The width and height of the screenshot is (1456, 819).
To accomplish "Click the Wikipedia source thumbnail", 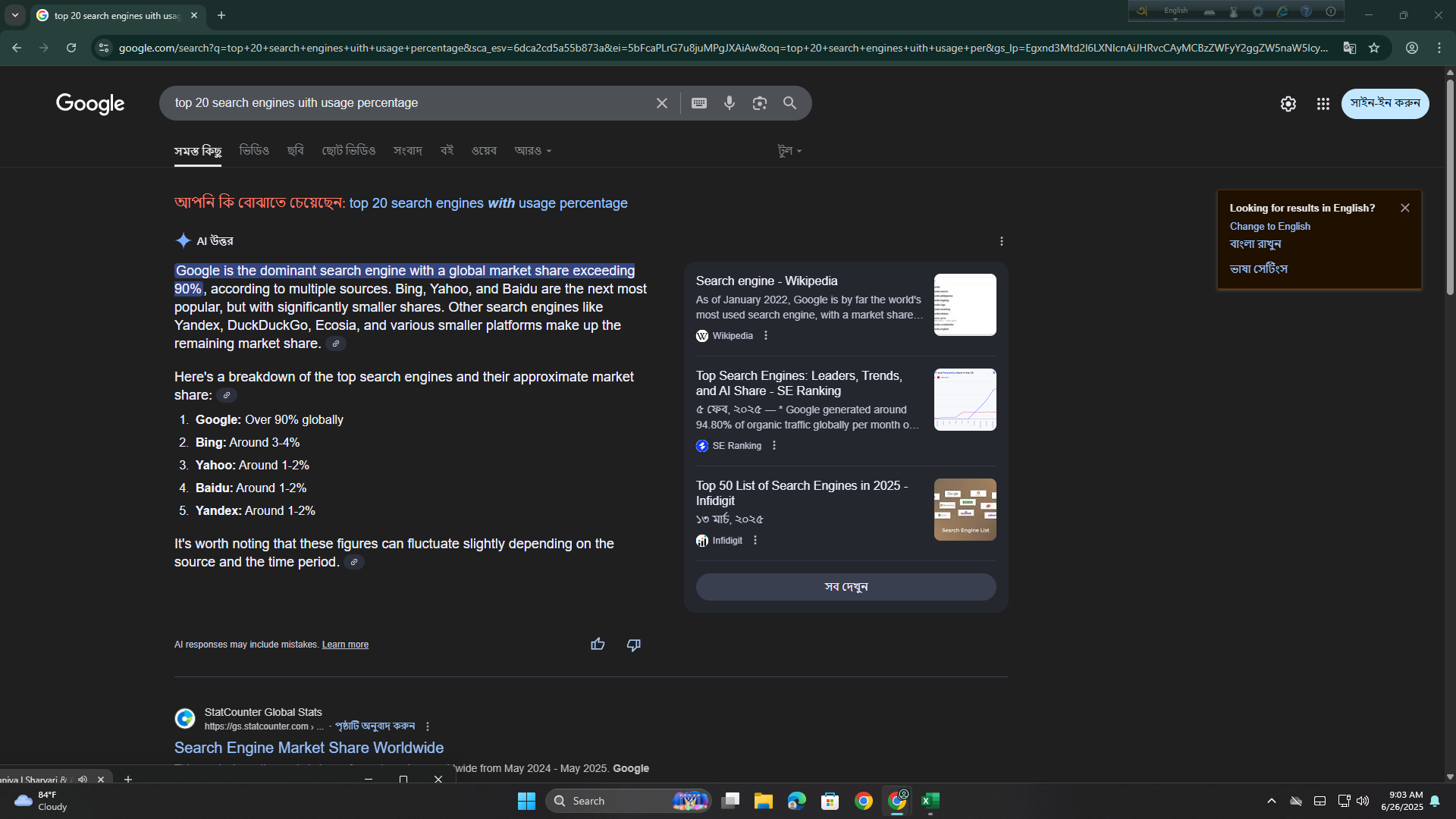I will 965,305.
